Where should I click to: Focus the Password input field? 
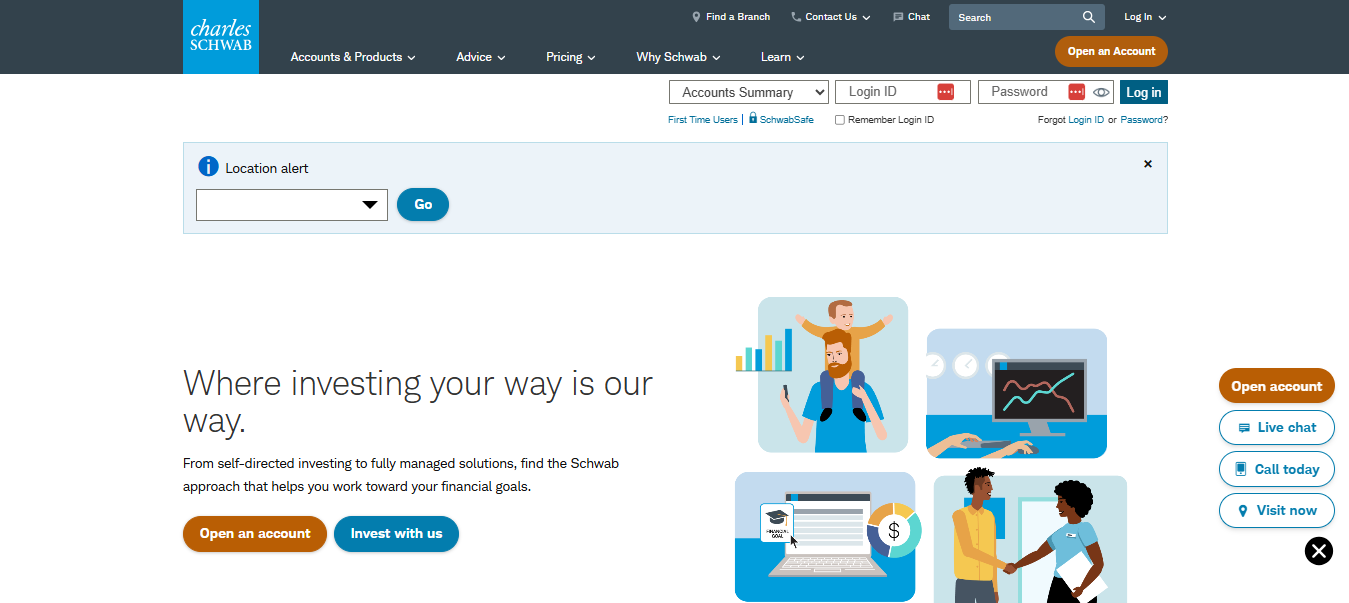pyautogui.click(x=1044, y=92)
